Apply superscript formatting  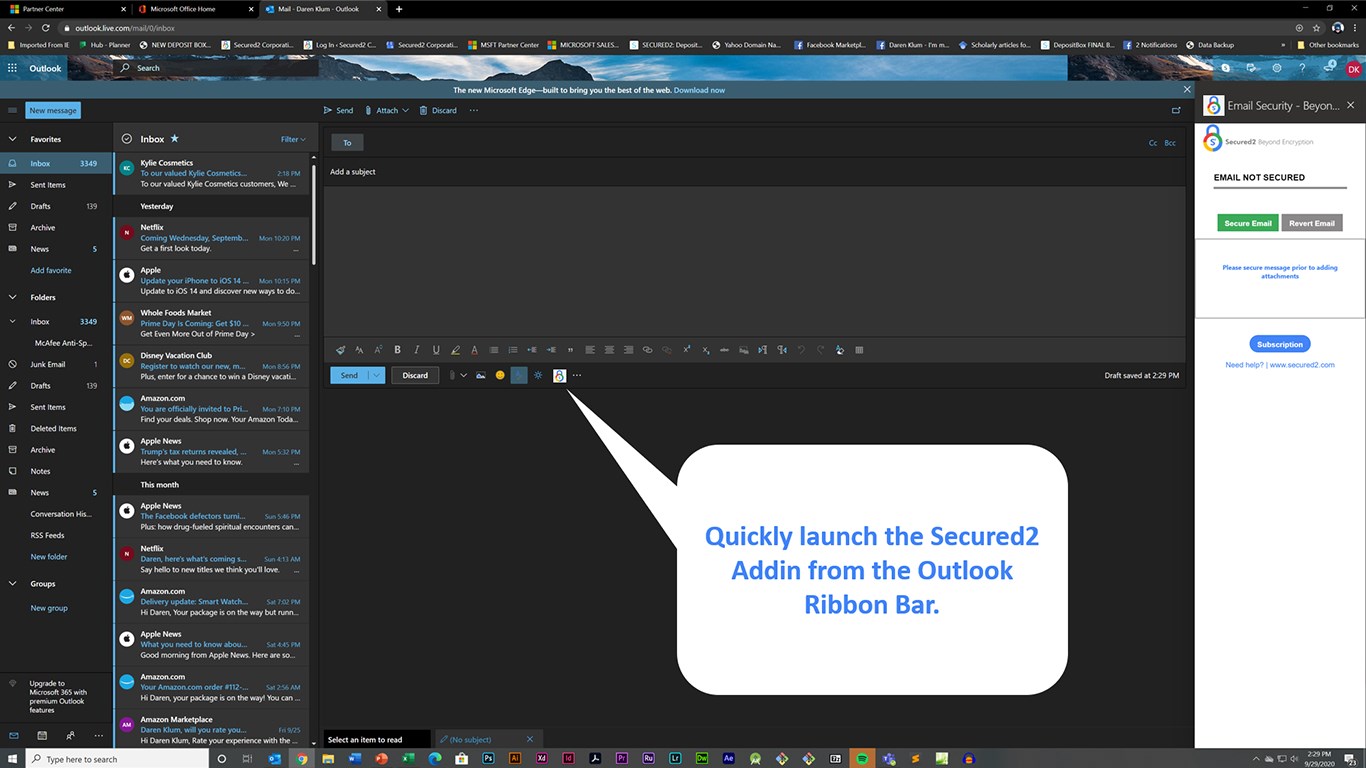pyautogui.click(x=686, y=350)
